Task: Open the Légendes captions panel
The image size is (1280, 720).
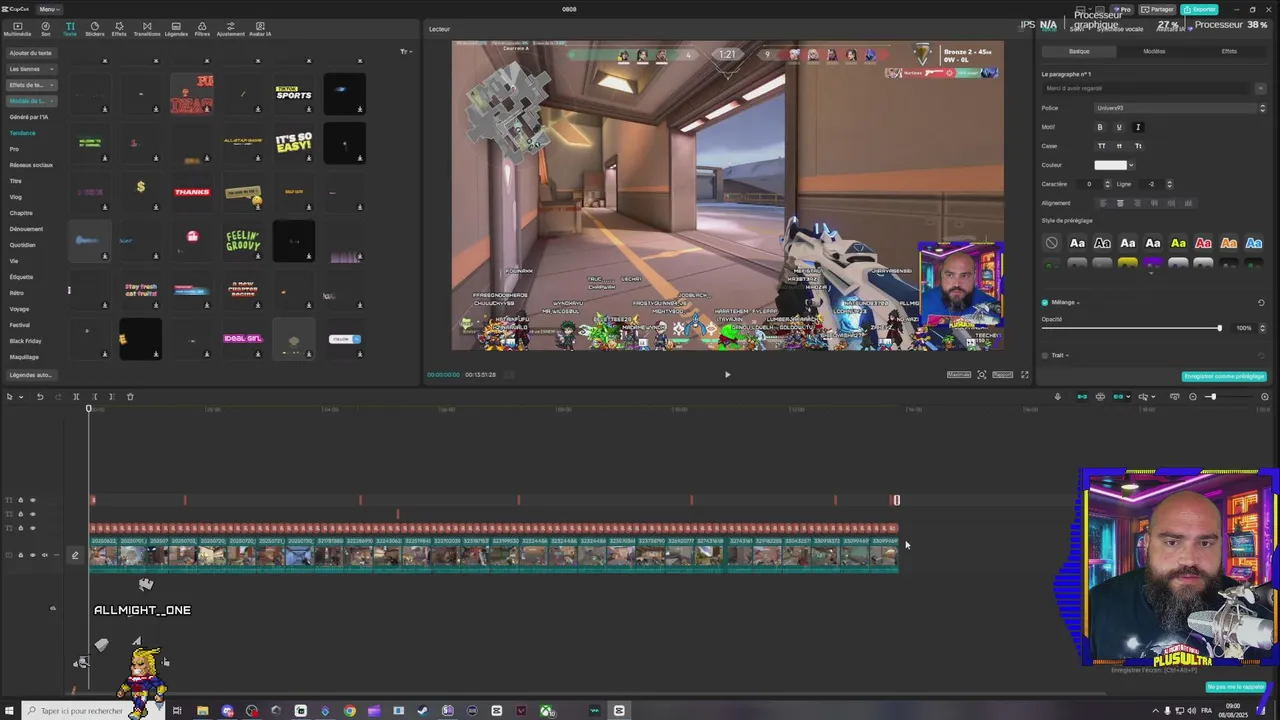Action: pyautogui.click(x=176, y=29)
